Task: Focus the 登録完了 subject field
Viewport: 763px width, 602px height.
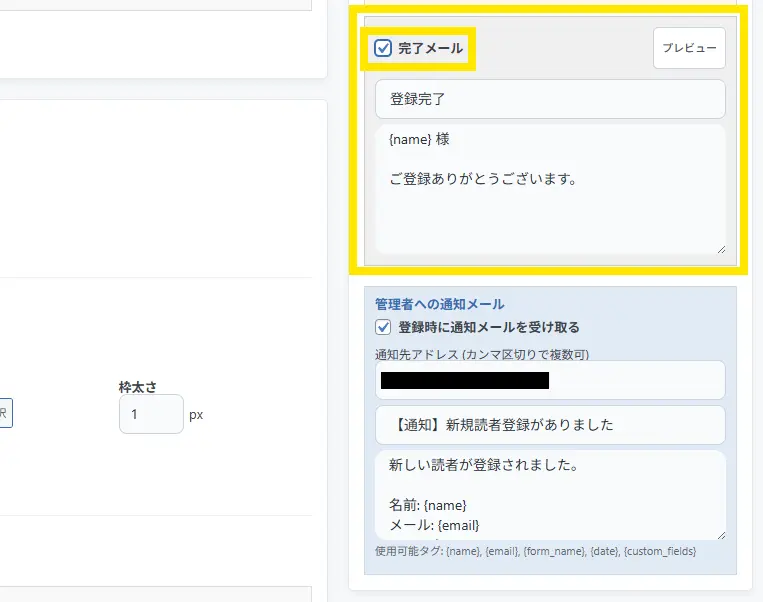Action: [x=549, y=99]
